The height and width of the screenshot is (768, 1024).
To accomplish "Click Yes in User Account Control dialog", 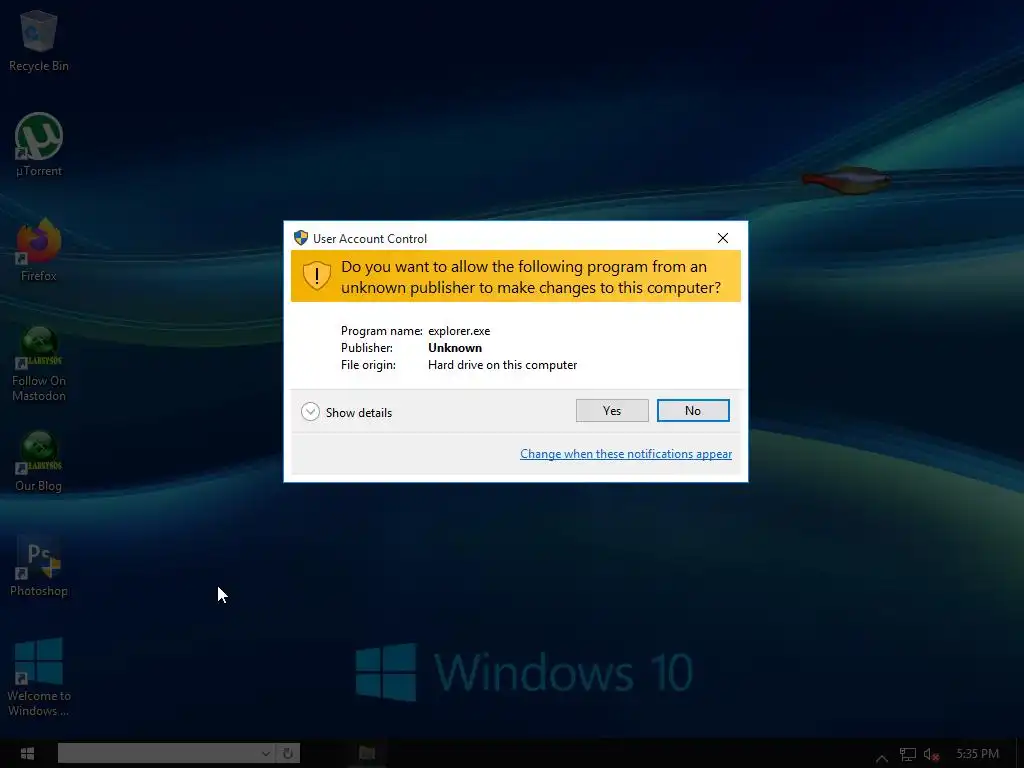I will [x=612, y=411].
